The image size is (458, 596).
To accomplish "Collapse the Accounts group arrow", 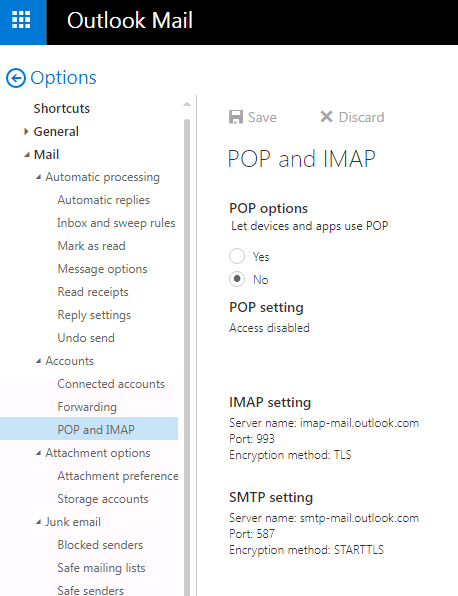I will (38, 361).
